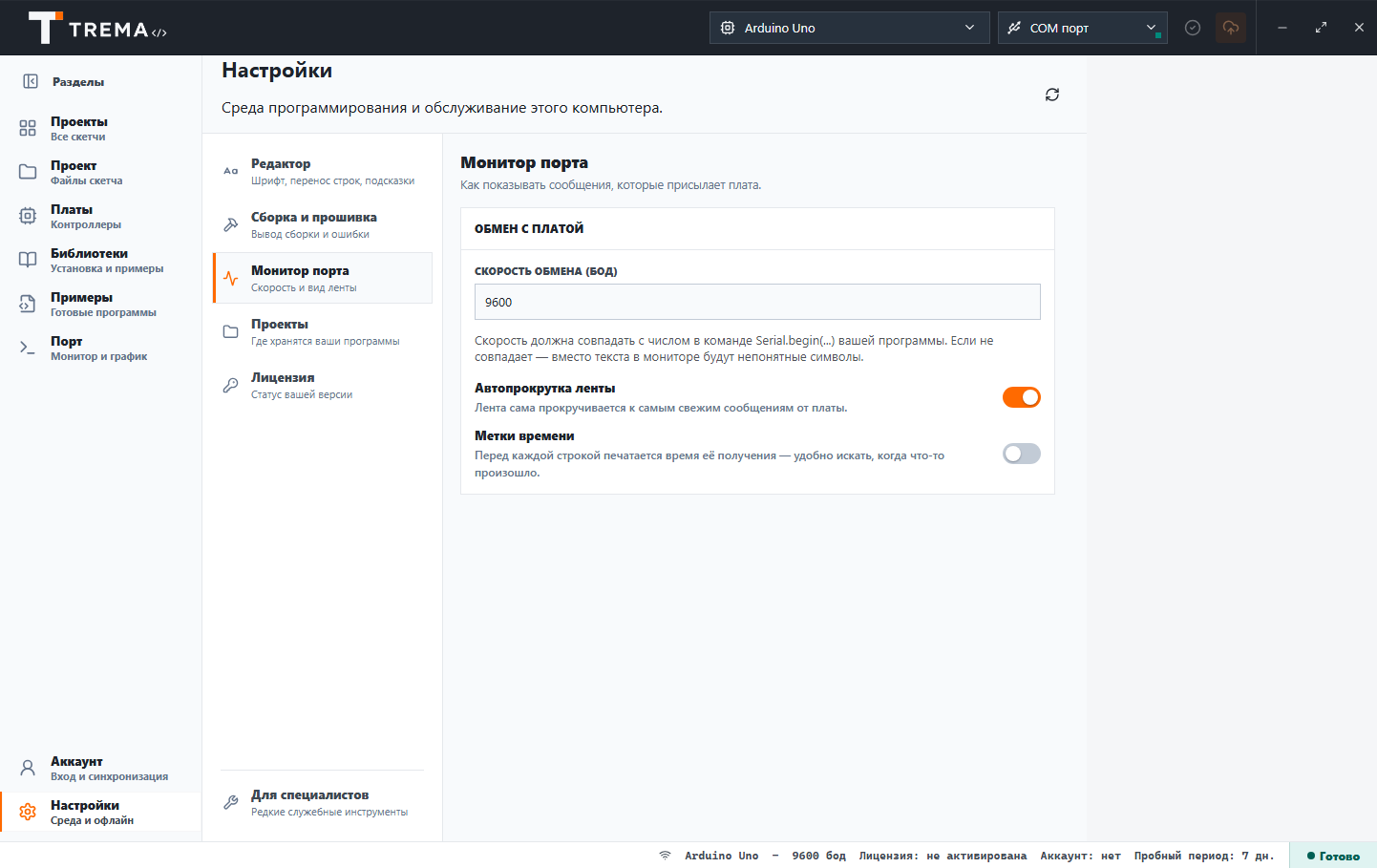
Task: Open Проект Файлы скетча section
Action: pos(100,172)
